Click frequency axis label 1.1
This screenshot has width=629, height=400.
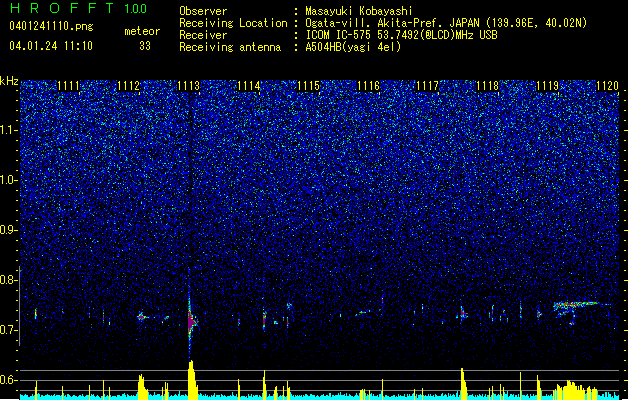click(x=9, y=130)
